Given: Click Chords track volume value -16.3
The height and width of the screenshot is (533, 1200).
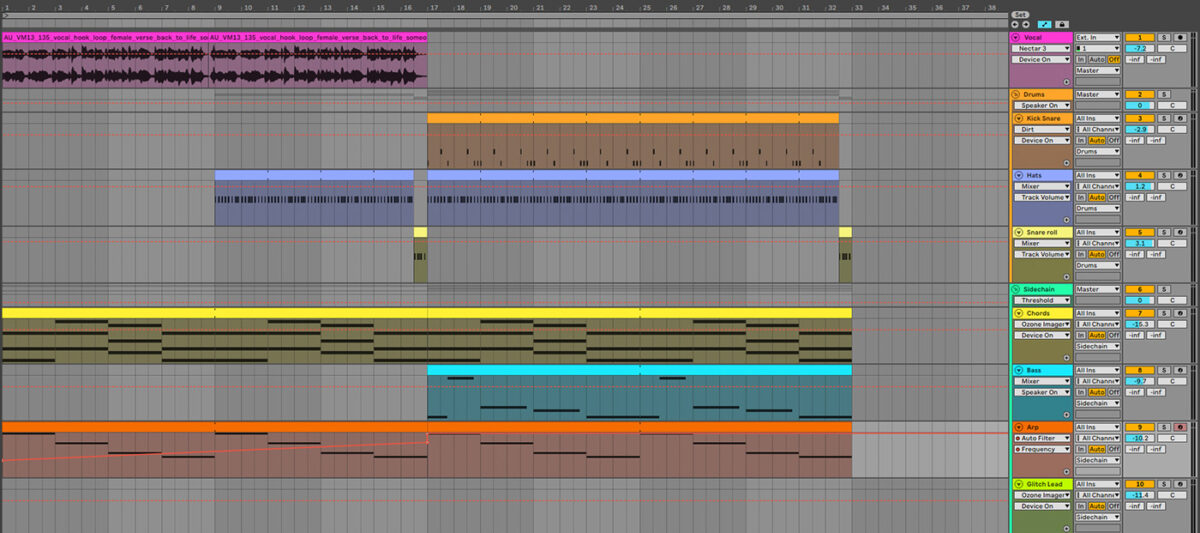Looking at the screenshot, I should tap(1139, 324).
